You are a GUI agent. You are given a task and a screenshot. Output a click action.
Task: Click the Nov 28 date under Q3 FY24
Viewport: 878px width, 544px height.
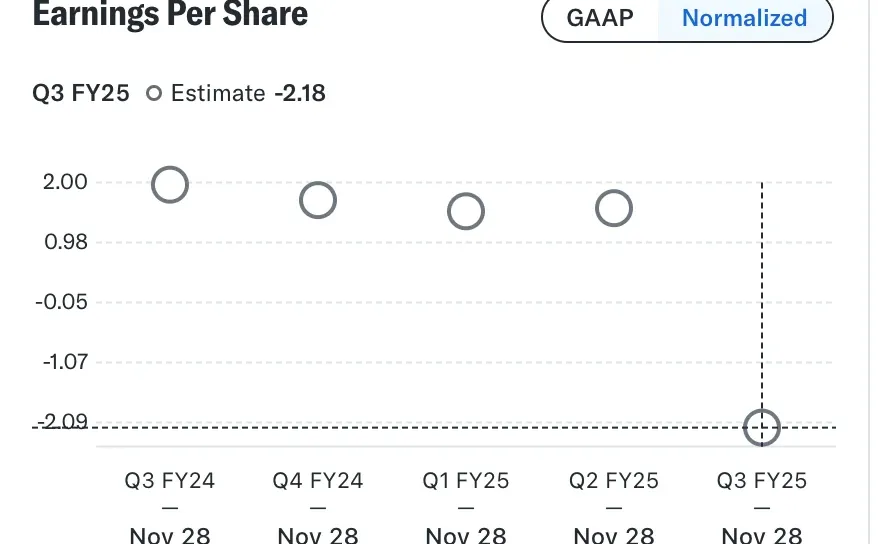tap(170, 535)
